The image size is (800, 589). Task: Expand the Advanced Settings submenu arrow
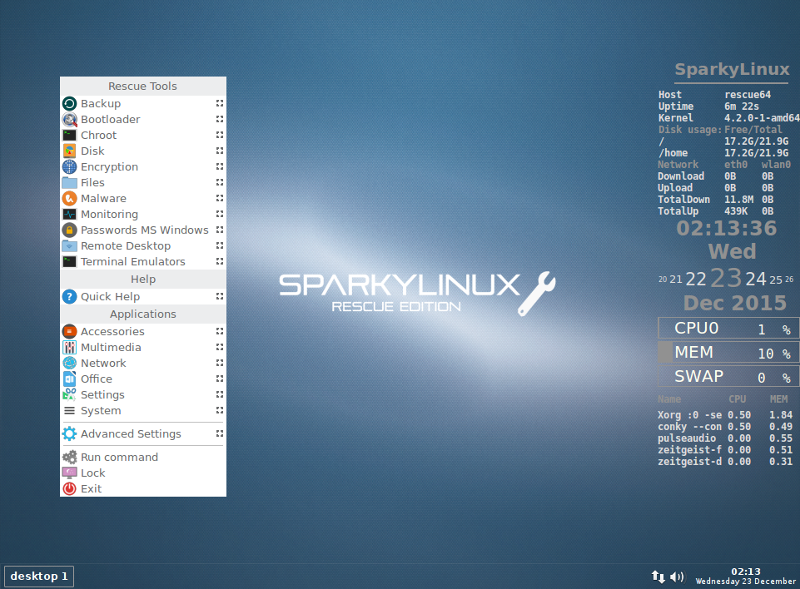click(x=219, y=434)
